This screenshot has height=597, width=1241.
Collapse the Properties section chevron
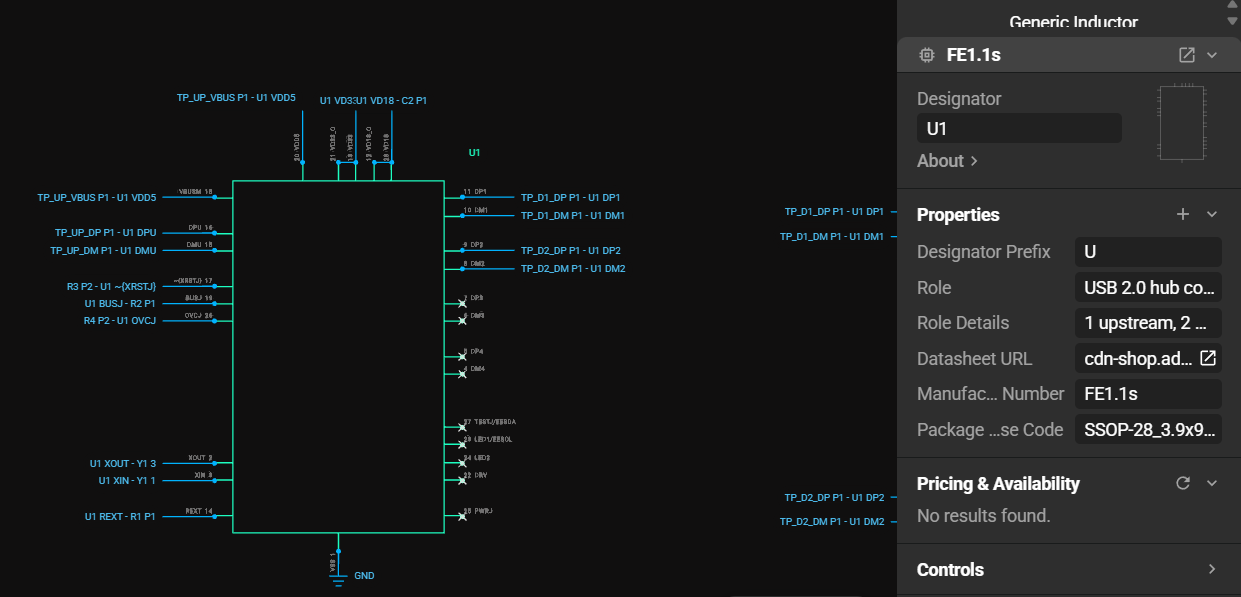tap(1212, 214)
